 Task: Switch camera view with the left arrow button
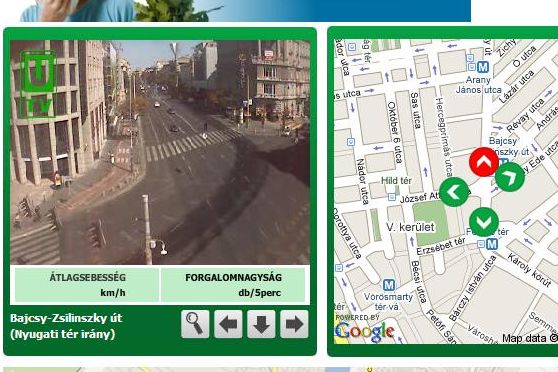click(x=228, y=324)
